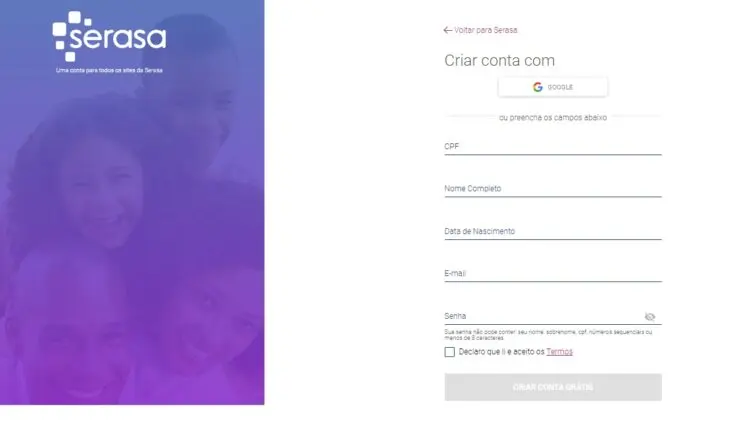This screenshot has width=750, height=430.
Task: Click into the Data de Nascimento field
Action: [x=552, y=231]
